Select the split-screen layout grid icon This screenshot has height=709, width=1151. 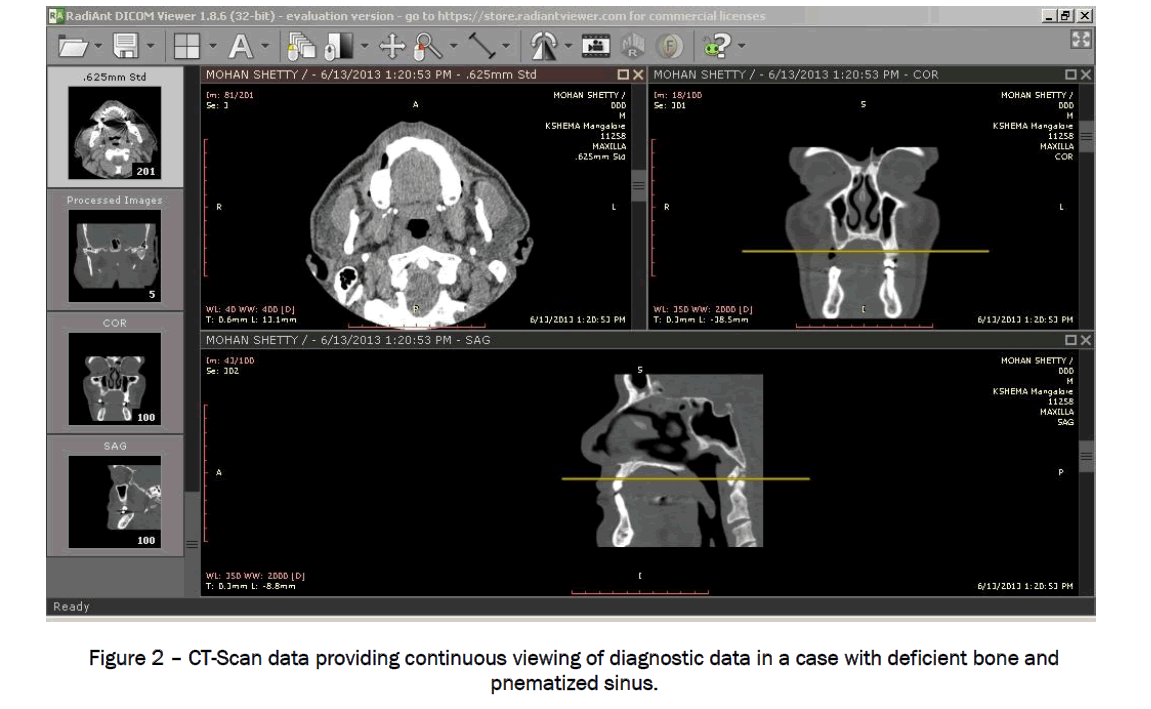click(185, 45)
